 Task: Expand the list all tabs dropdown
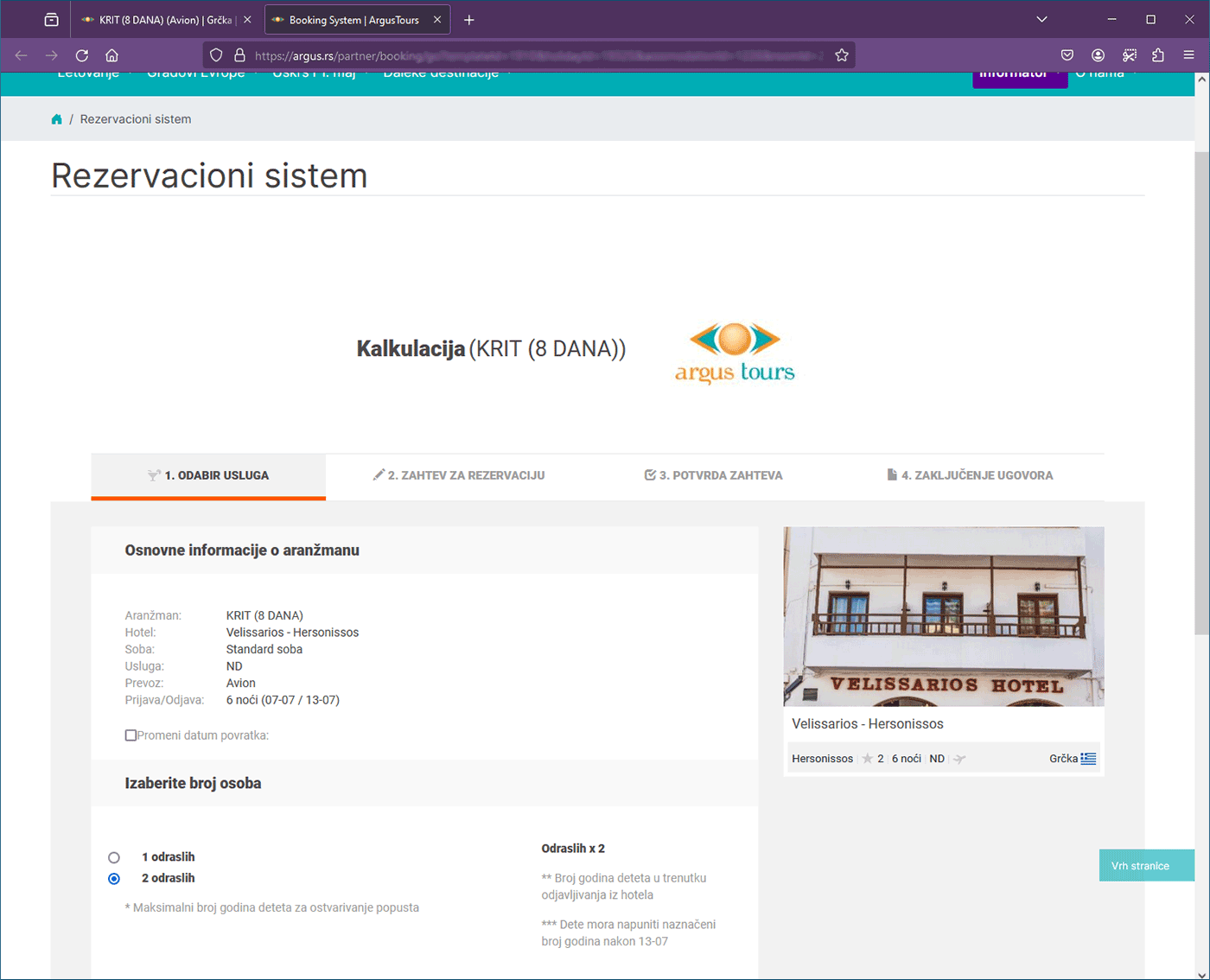pyautogui.click(x=1041, y=20)
